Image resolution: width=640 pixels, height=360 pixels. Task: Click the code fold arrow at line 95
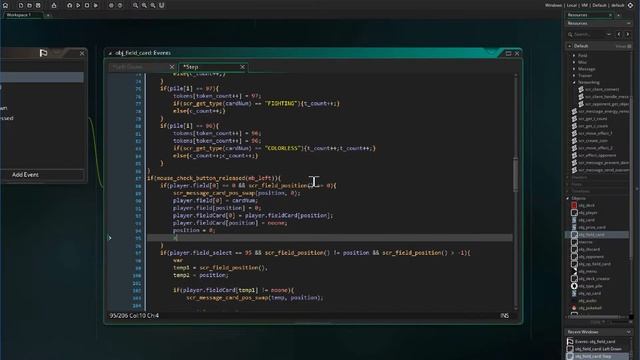tap(109, 238)
